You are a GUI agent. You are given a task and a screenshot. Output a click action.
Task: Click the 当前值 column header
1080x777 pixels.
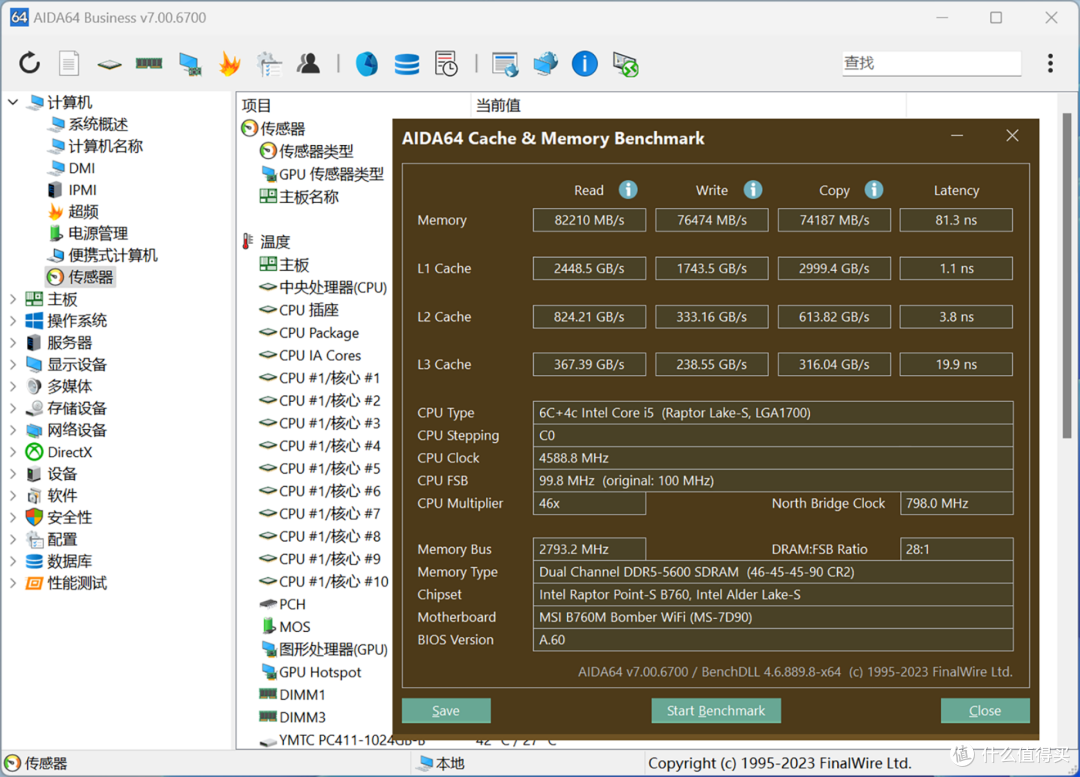click(x=498, y=105)
